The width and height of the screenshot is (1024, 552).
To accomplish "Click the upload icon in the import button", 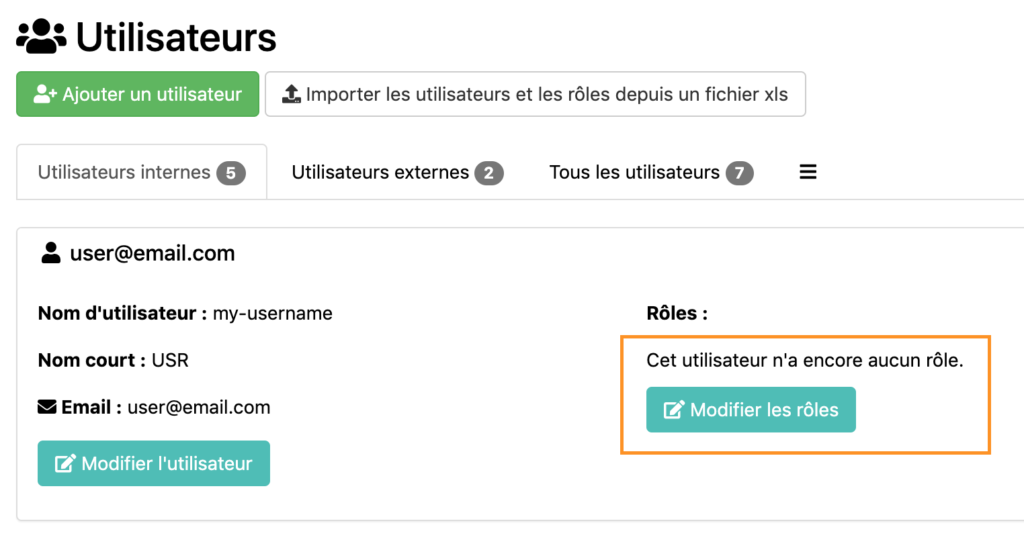I will (x=291, y=95).
